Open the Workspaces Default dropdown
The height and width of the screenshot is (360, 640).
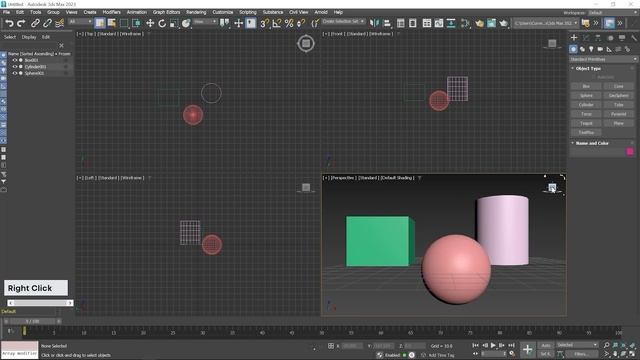point(612,13)
